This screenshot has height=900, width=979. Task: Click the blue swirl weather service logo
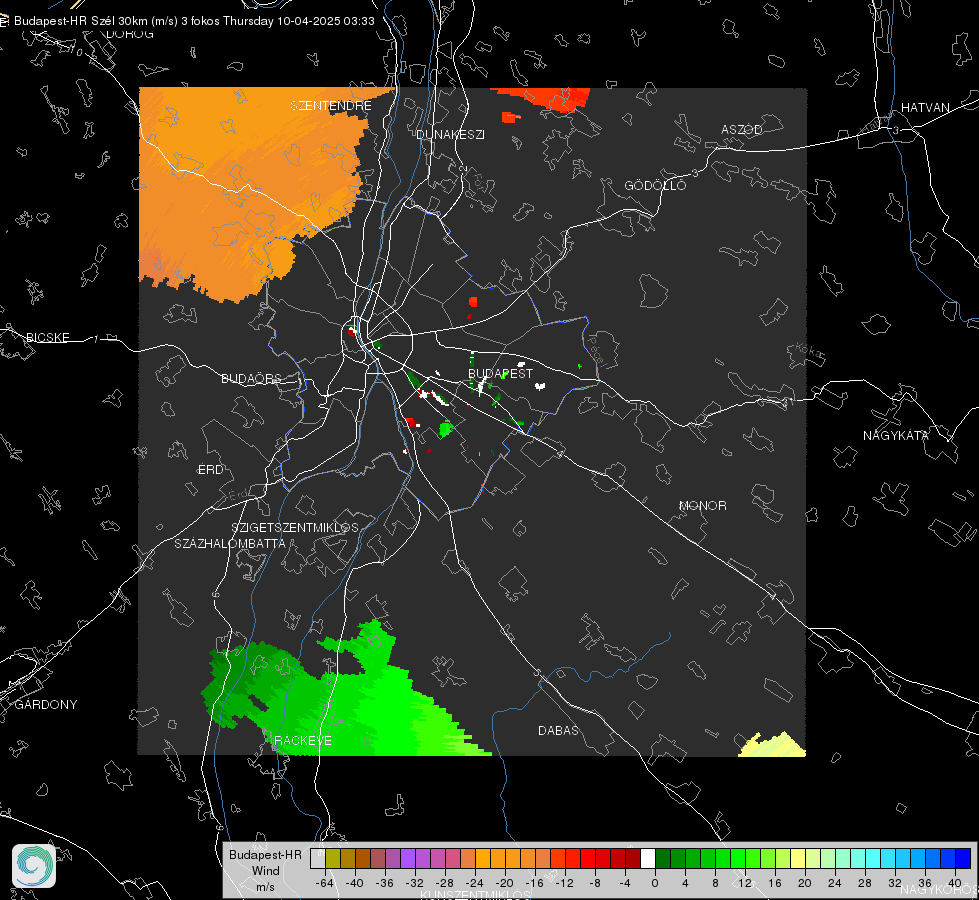34,866
